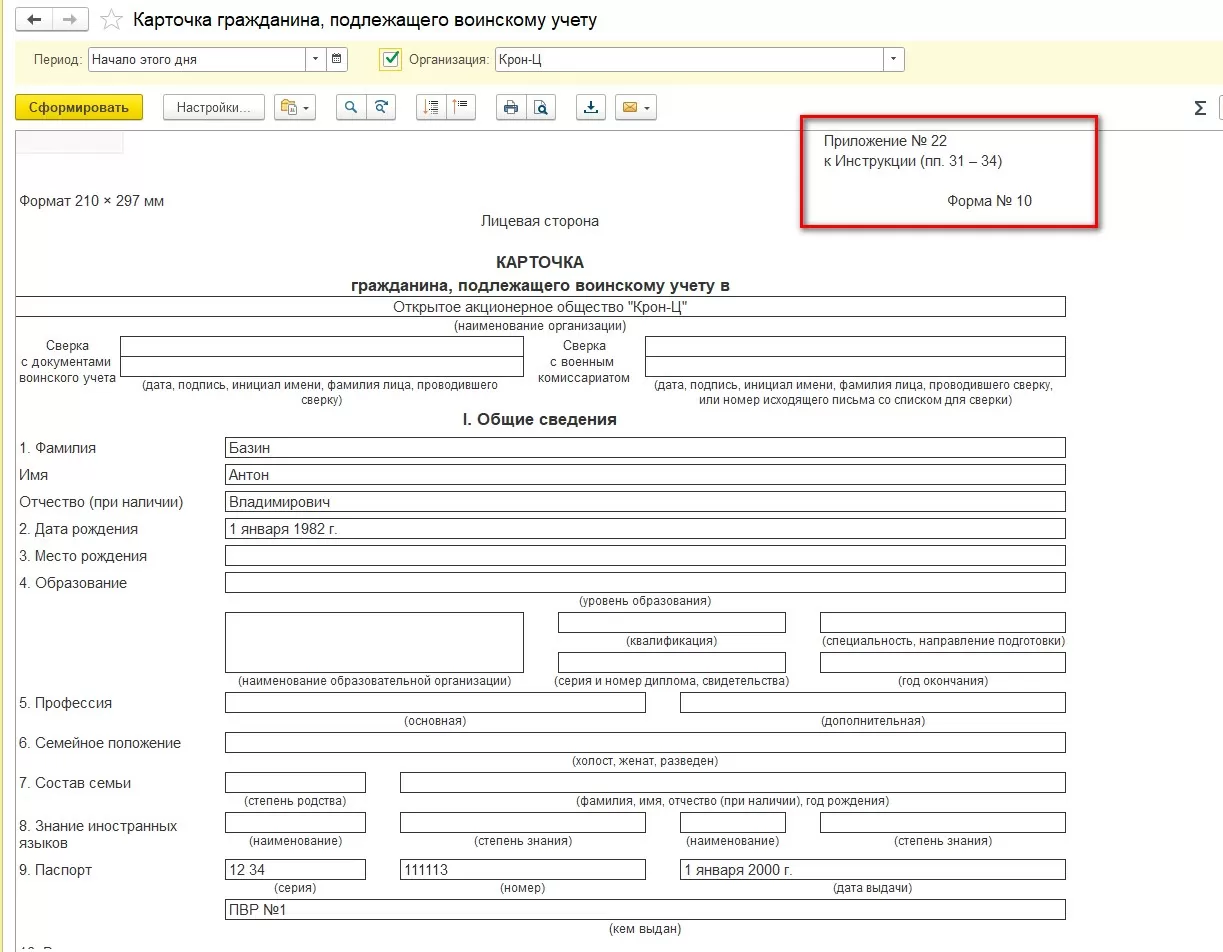Open the Период dropdown list

(x=316, y=59)
